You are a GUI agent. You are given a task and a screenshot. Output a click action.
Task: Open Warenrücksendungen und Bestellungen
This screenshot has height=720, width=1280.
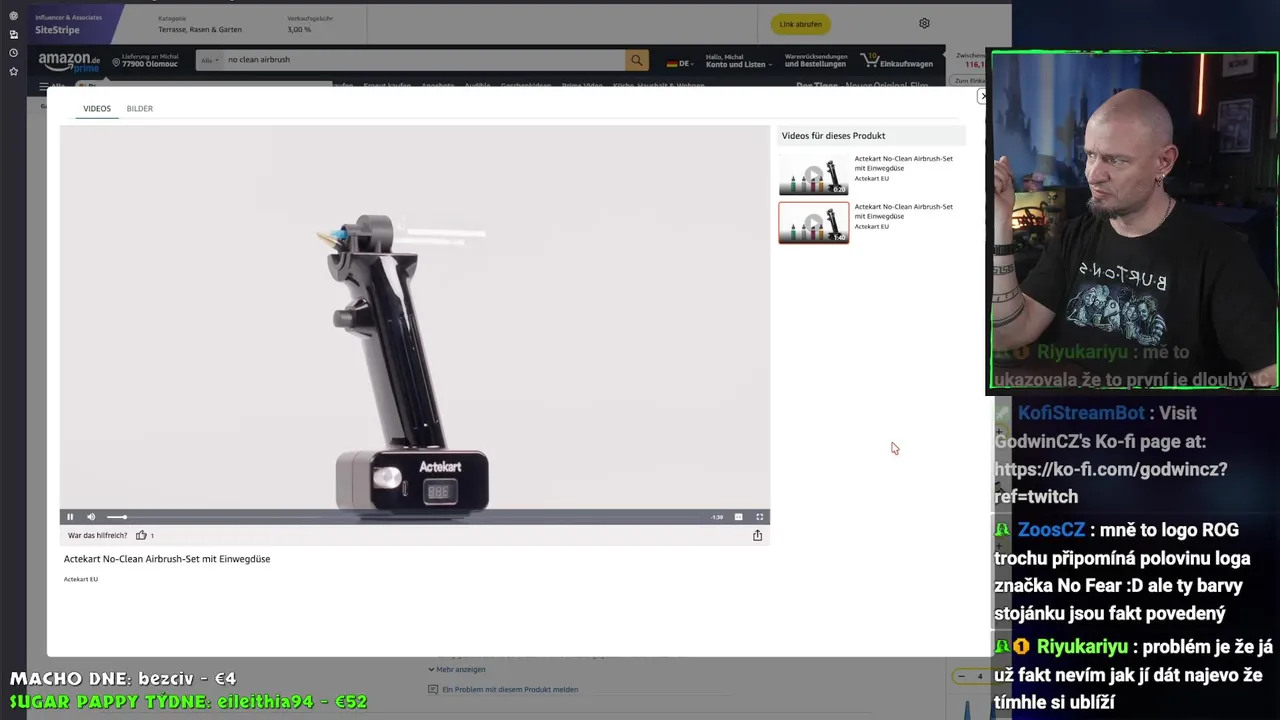click(816, 60)
